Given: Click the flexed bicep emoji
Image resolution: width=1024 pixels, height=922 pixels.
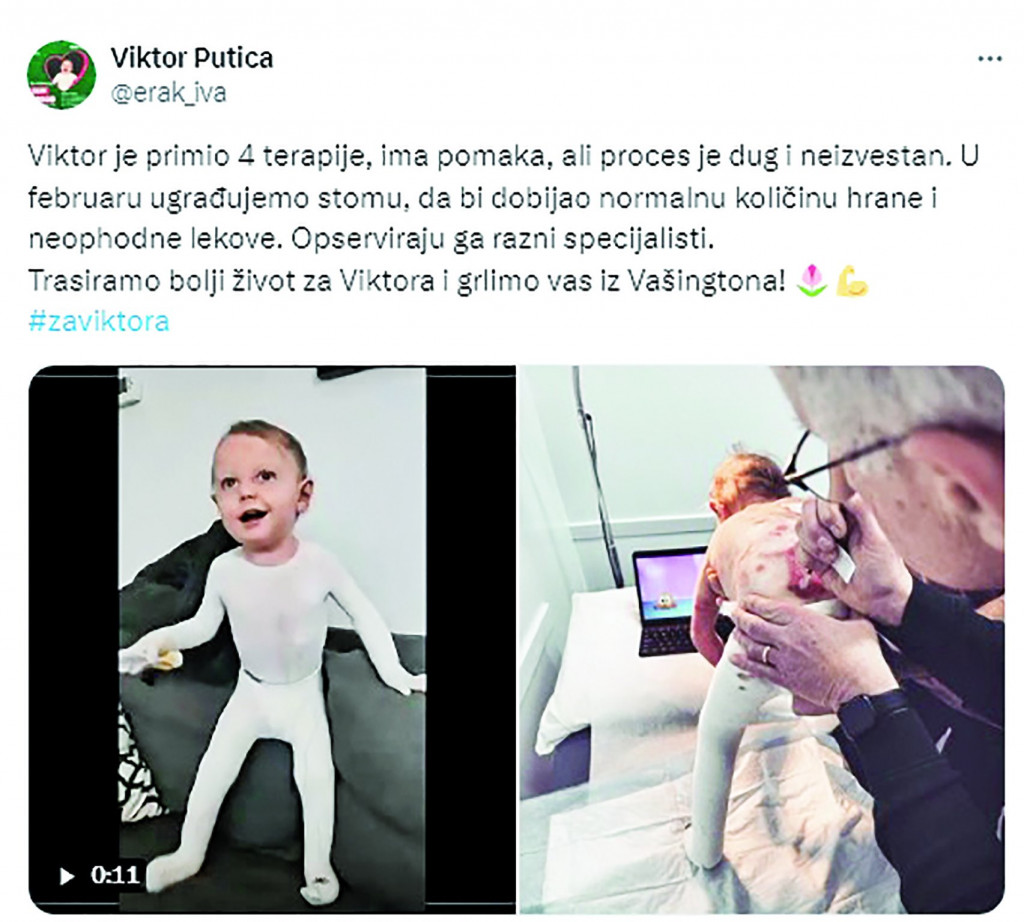Looking at the screenshot, I should click(x=854, y=280).
